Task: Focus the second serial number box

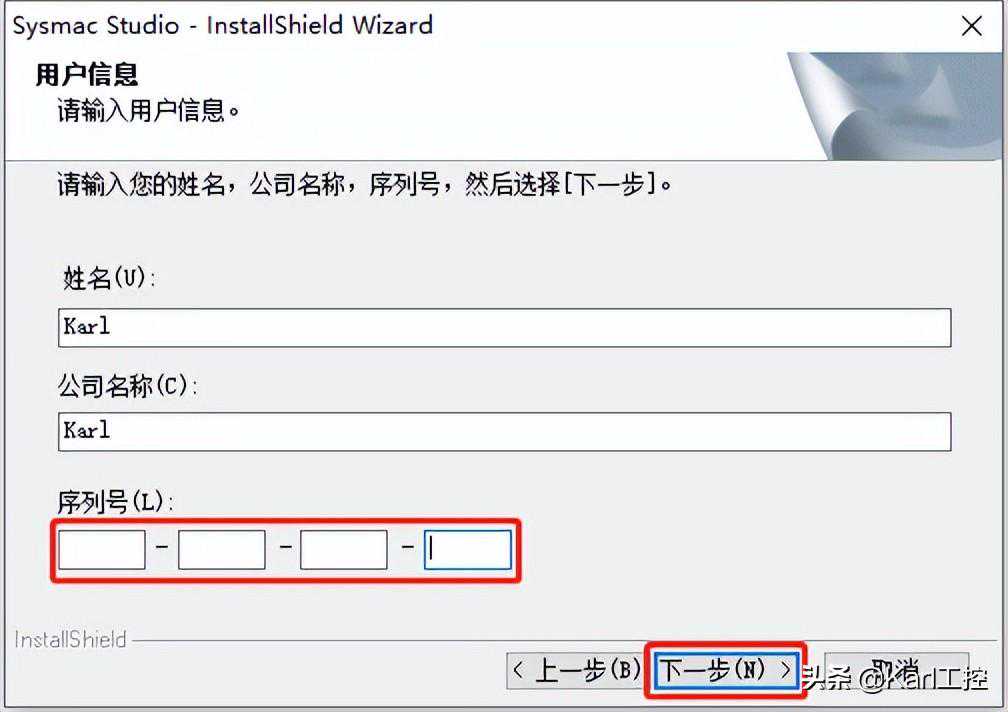Action: coord(222,549)
